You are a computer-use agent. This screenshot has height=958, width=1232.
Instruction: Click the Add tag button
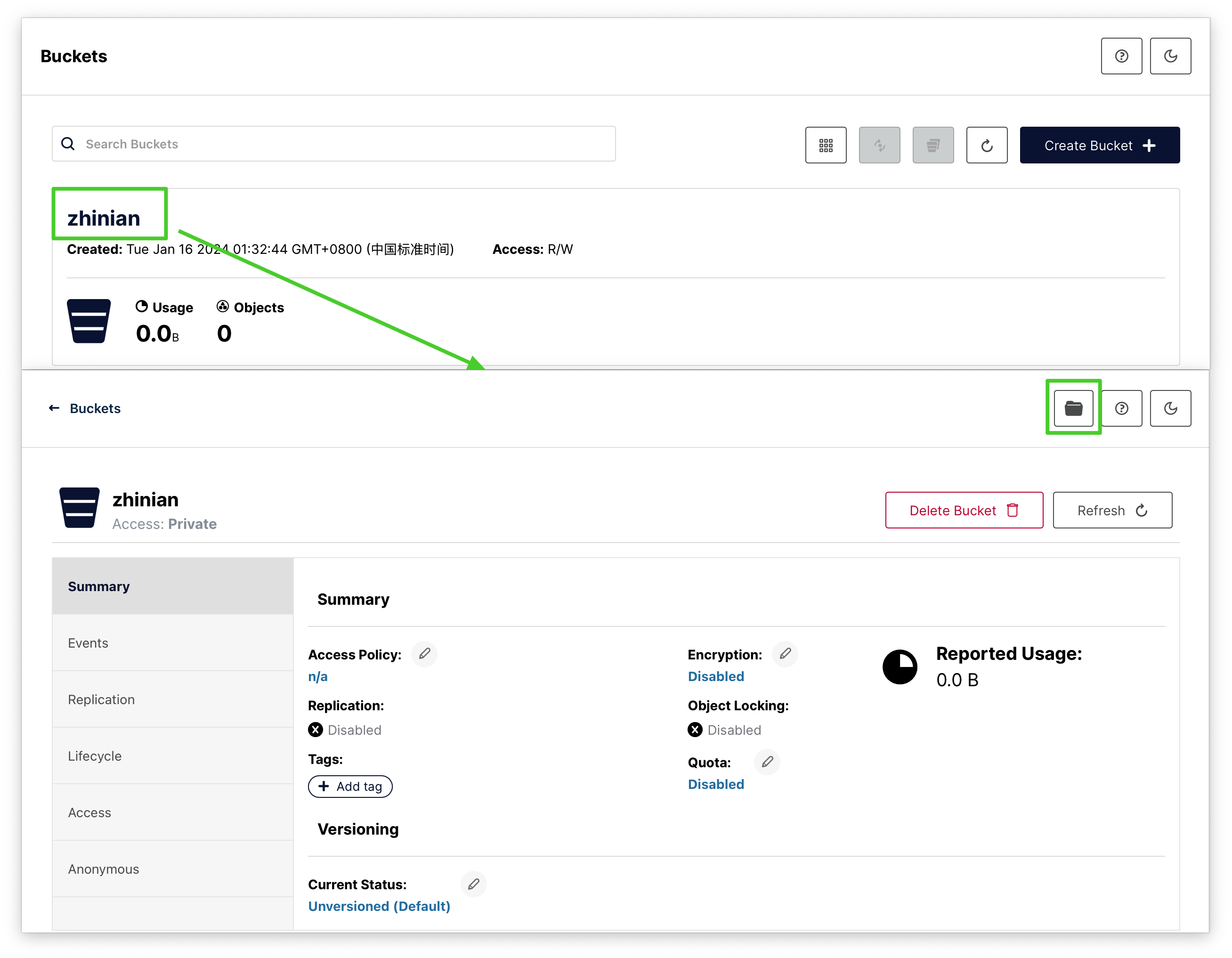click(x=351, y=786)
